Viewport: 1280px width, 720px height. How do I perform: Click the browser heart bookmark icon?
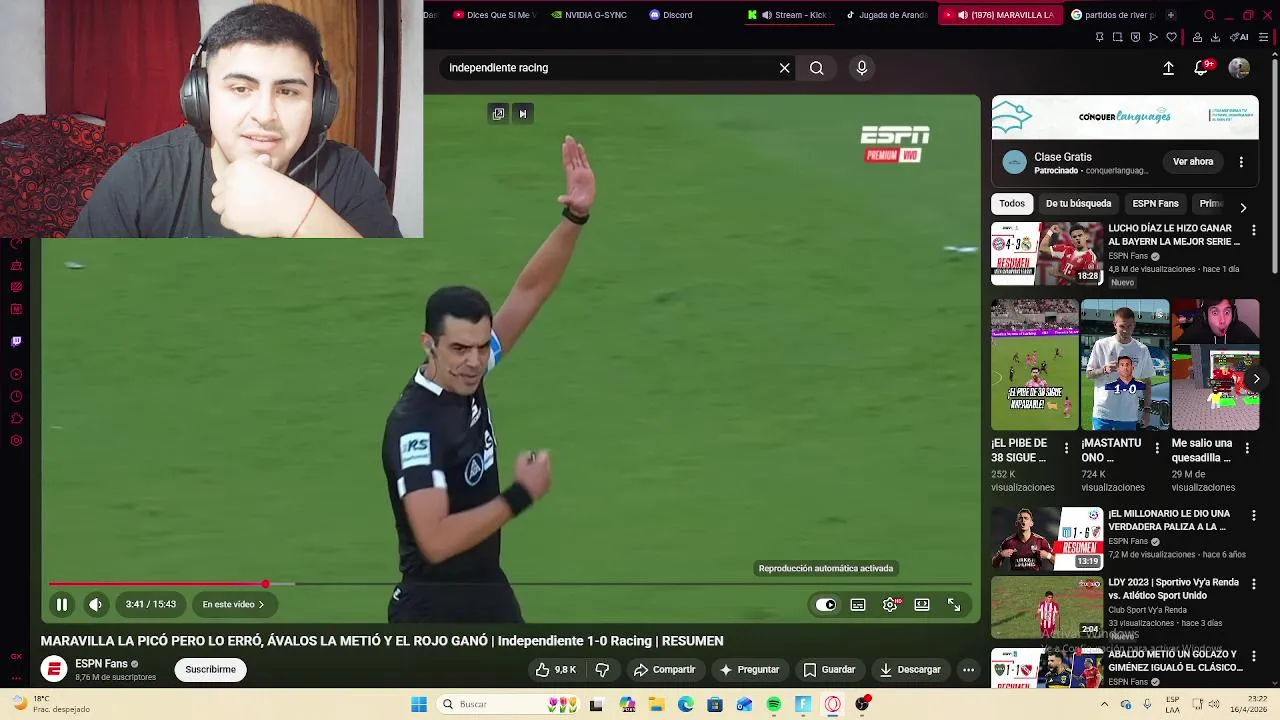click(1171, 37)
